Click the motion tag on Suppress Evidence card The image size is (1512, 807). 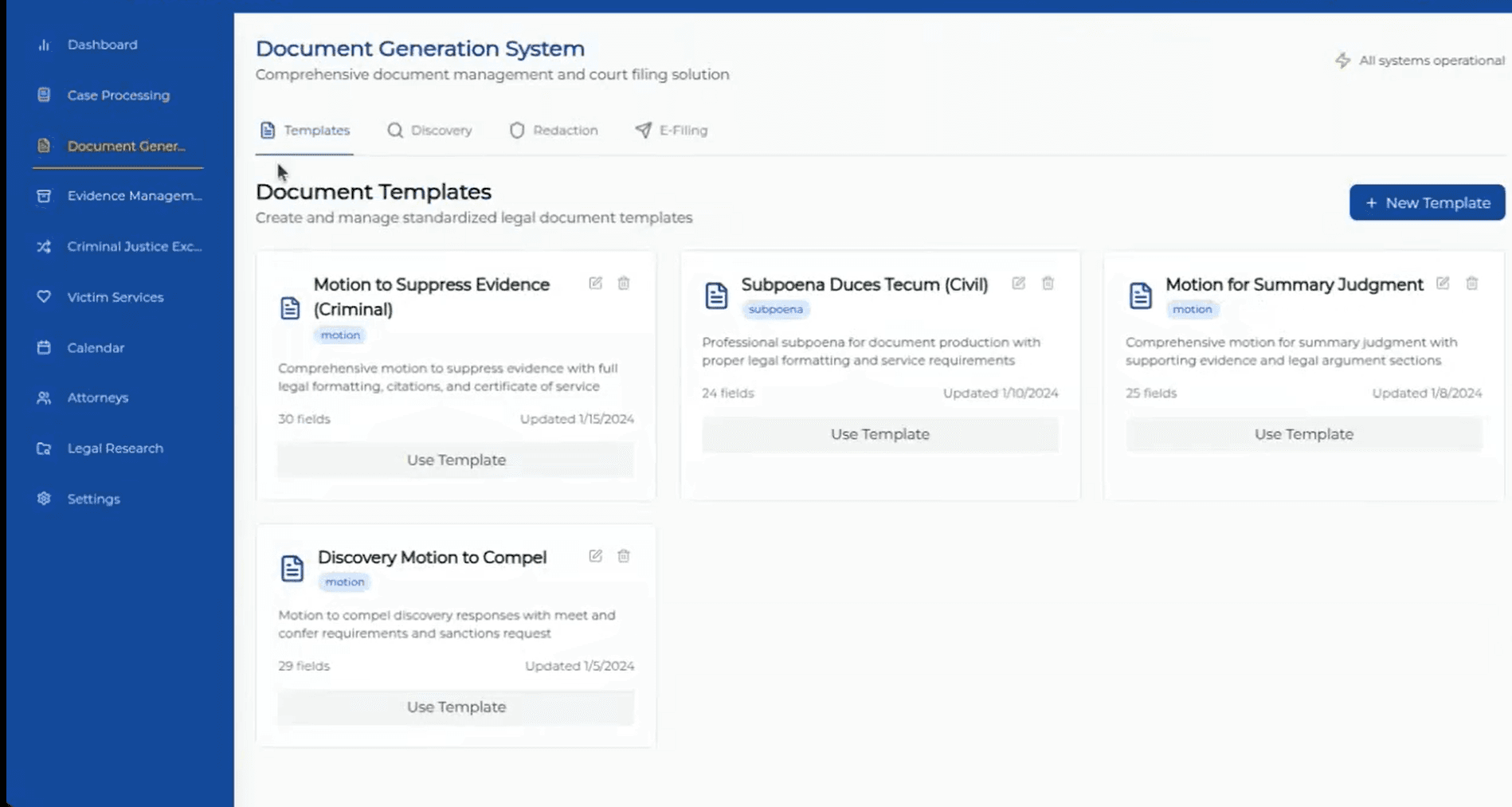(x=340, y=335)
